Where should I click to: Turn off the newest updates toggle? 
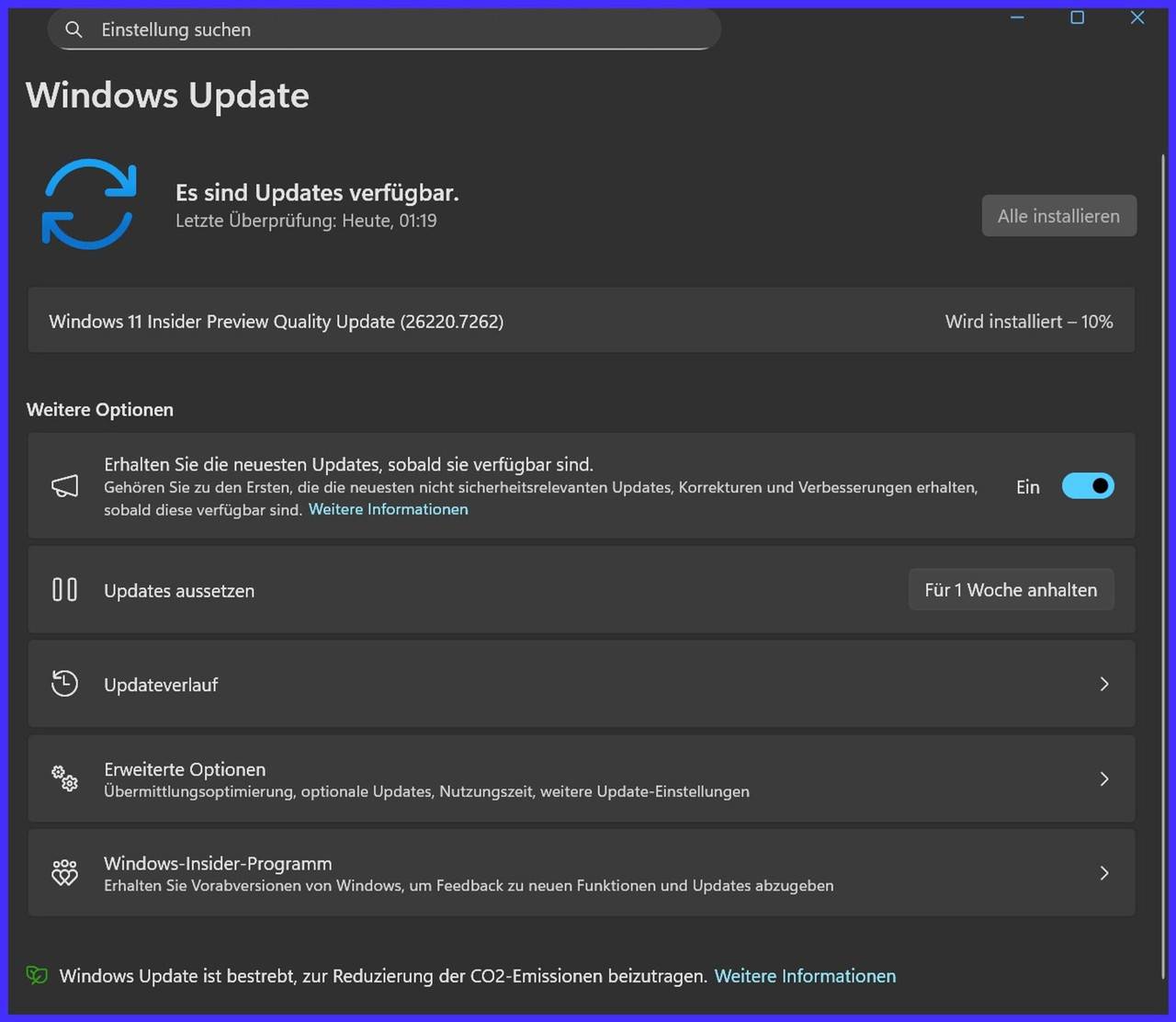tap(1088, 486)
